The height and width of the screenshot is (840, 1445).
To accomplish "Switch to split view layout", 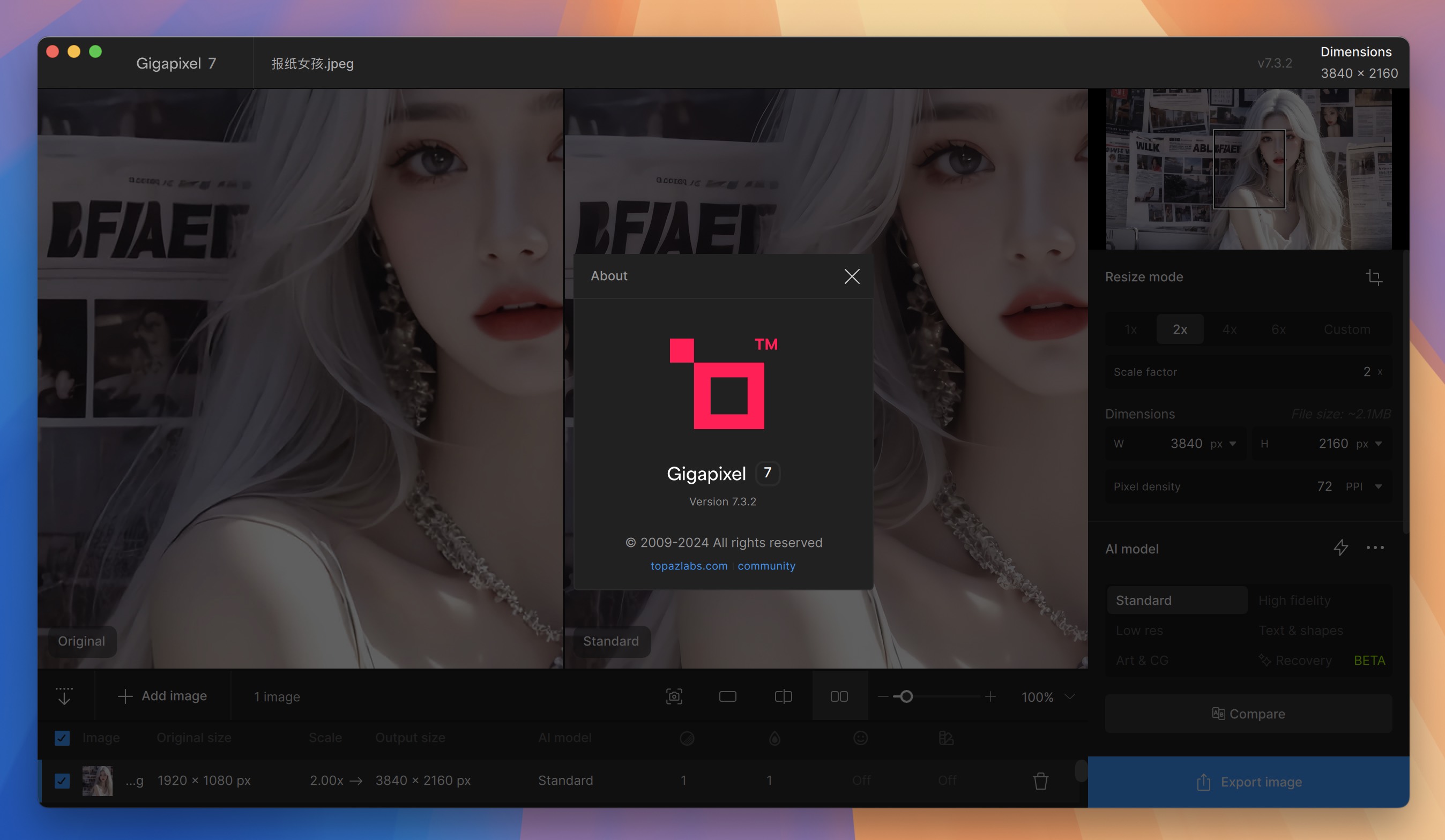I will [x=783, y=696].
